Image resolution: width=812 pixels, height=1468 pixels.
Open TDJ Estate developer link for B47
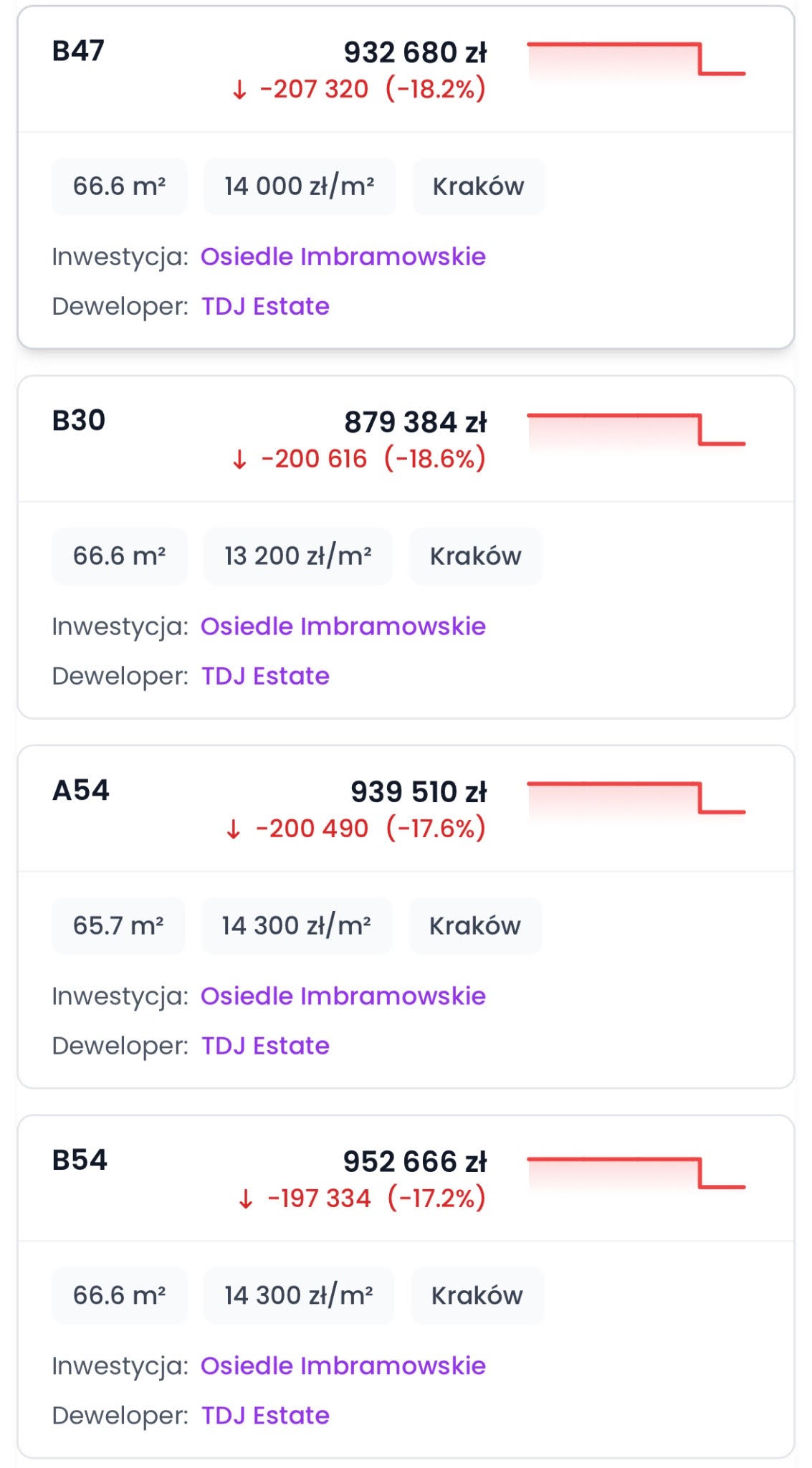pyautogui.click(x=265, y=306)
